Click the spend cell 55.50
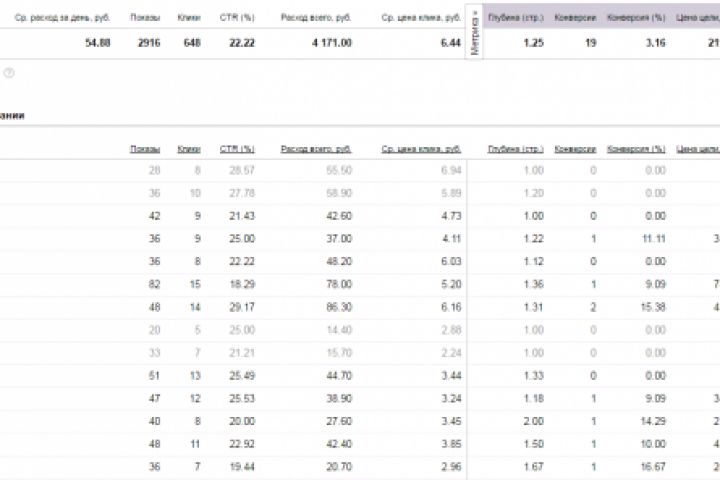Image resolution: width=720 pixels, height=480 pixels. (x=339, y=170)
